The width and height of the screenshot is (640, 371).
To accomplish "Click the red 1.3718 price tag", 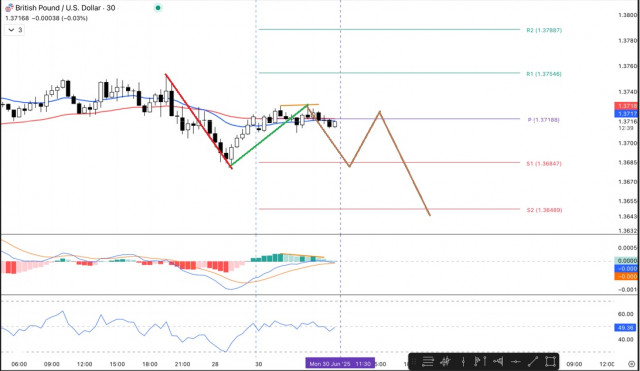I will [627, 106].
